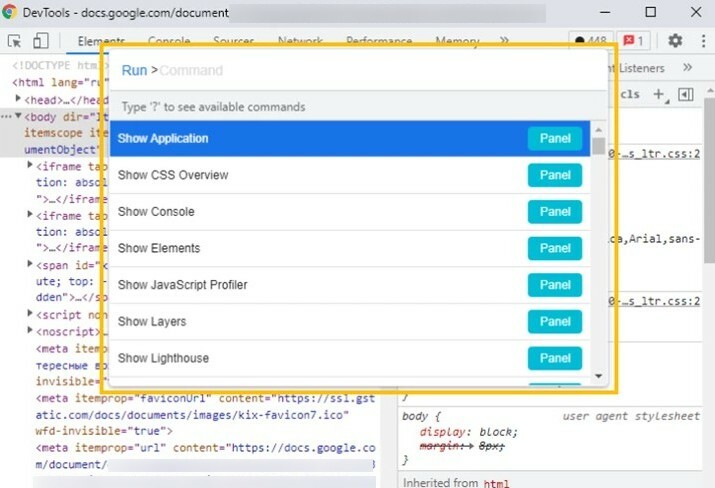Open the Event Listeners tab

[636, 68]
